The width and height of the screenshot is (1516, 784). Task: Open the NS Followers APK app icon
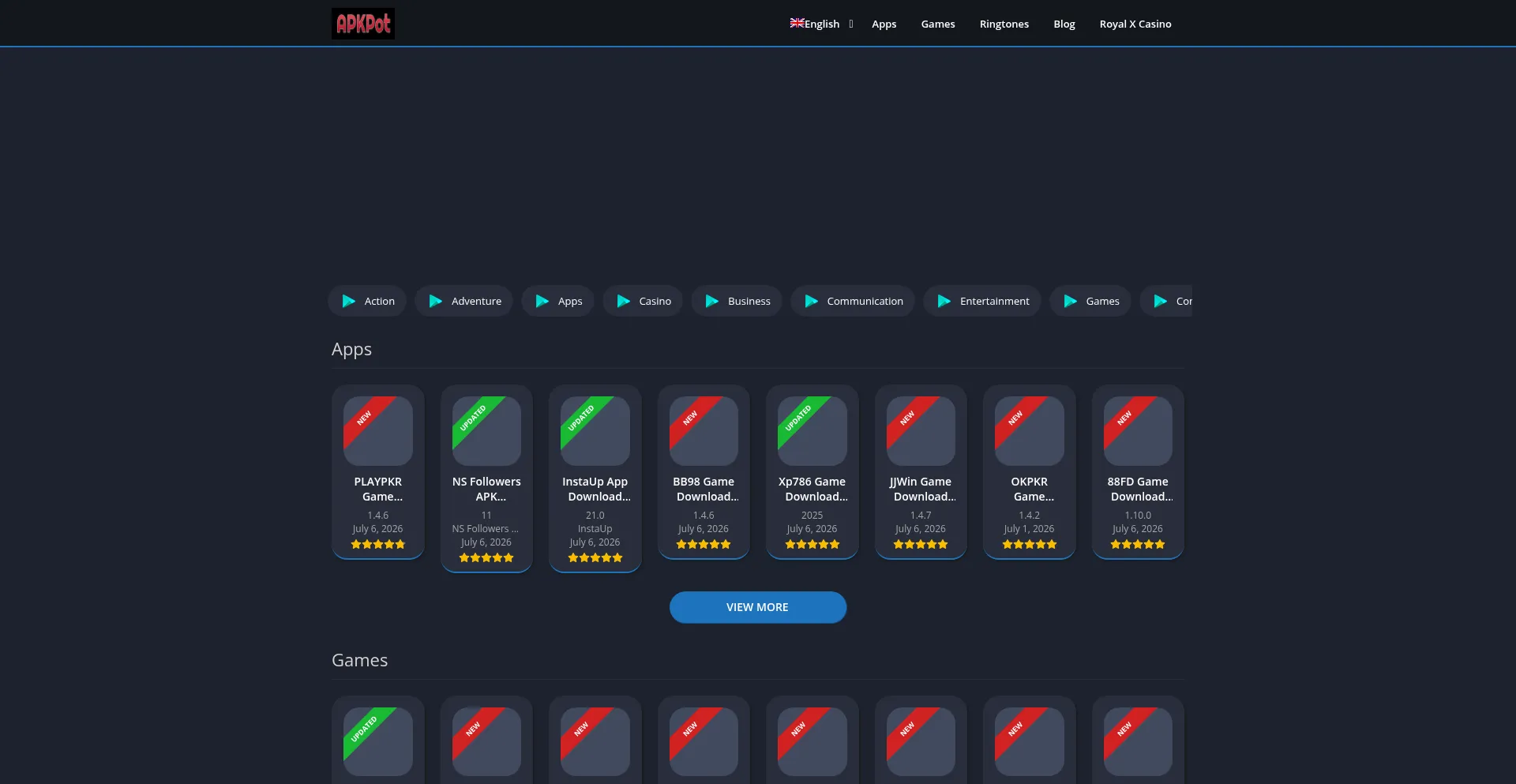pos(486,431)
